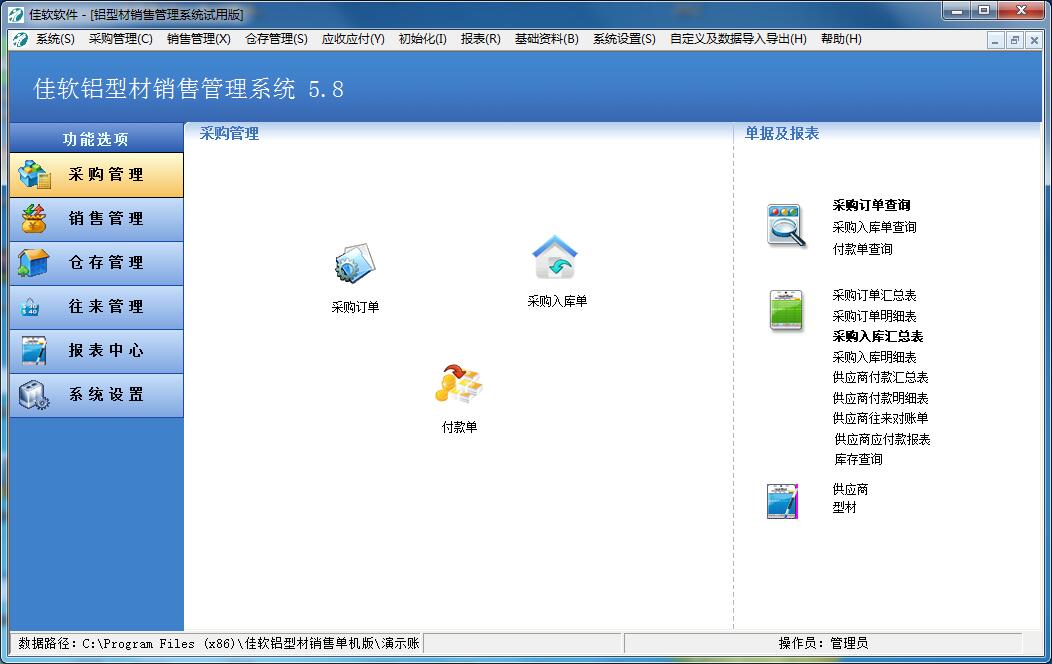Select 报表中心 in the function sidebar
The height and width of the screenshot is (664, 1052).
tap(97, 351)
